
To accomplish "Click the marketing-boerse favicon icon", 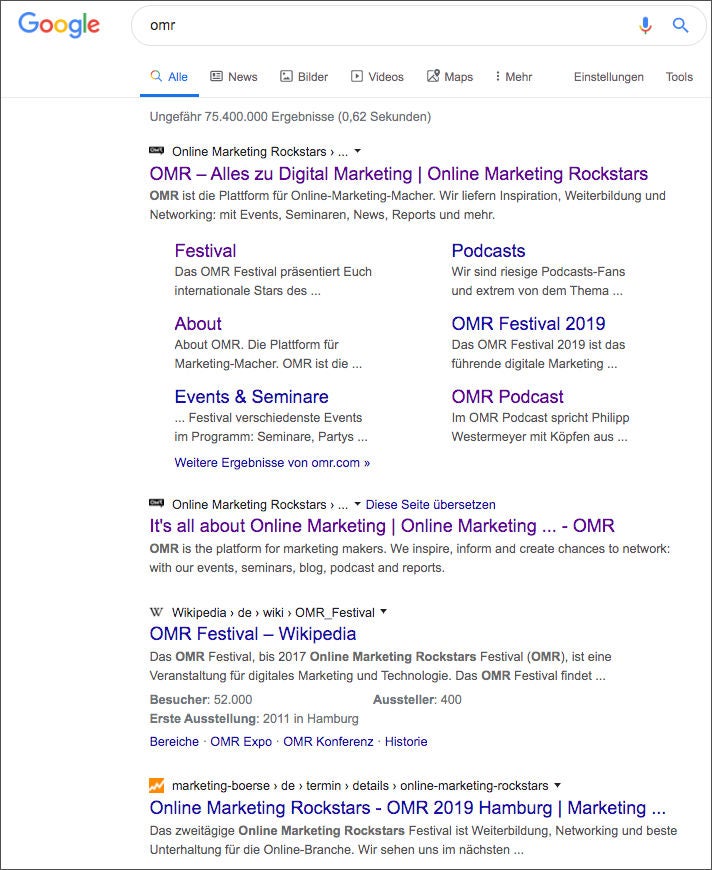I will tap(157, 785).
